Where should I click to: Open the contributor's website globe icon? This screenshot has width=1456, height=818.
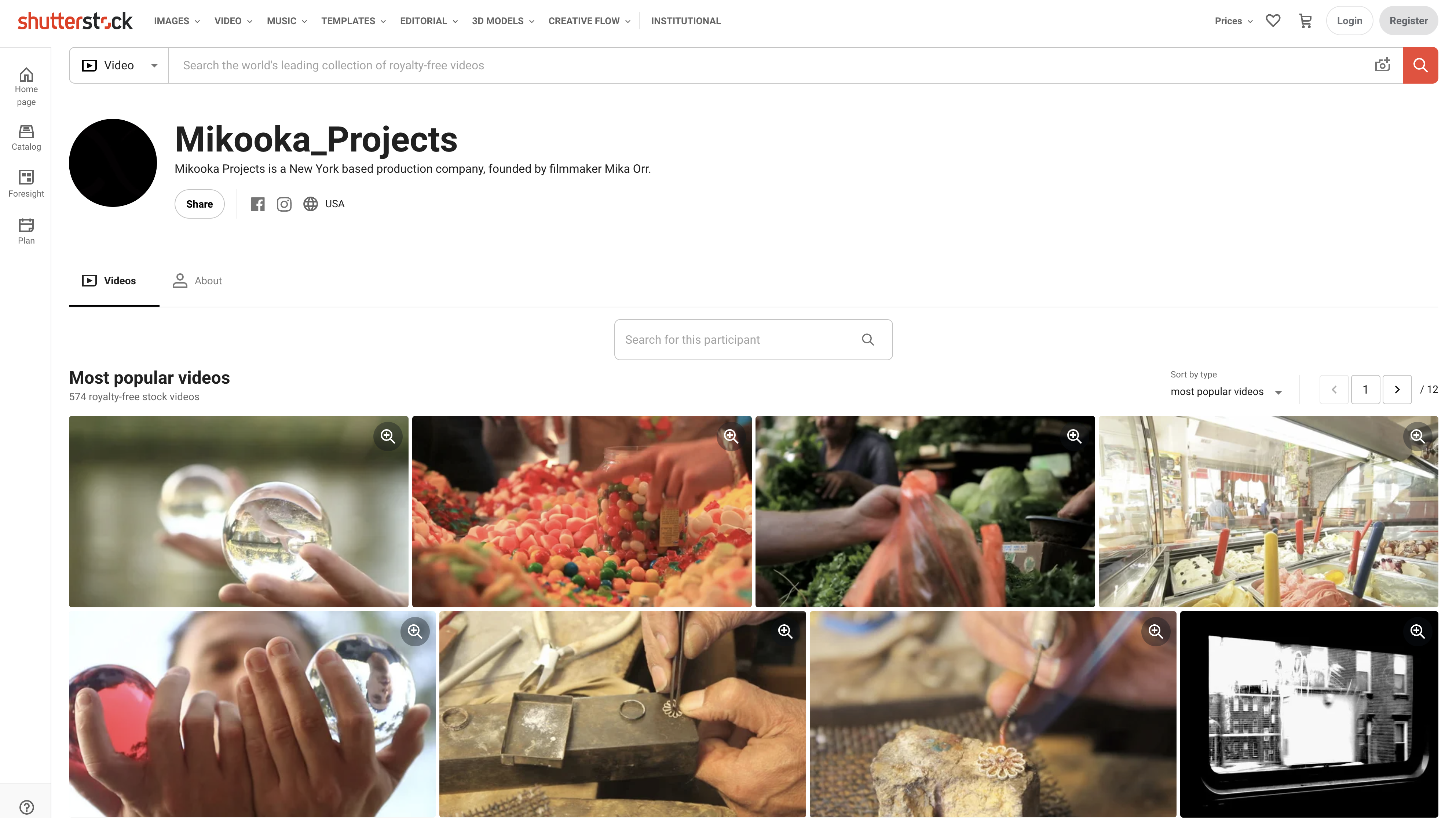pos(310,204)
